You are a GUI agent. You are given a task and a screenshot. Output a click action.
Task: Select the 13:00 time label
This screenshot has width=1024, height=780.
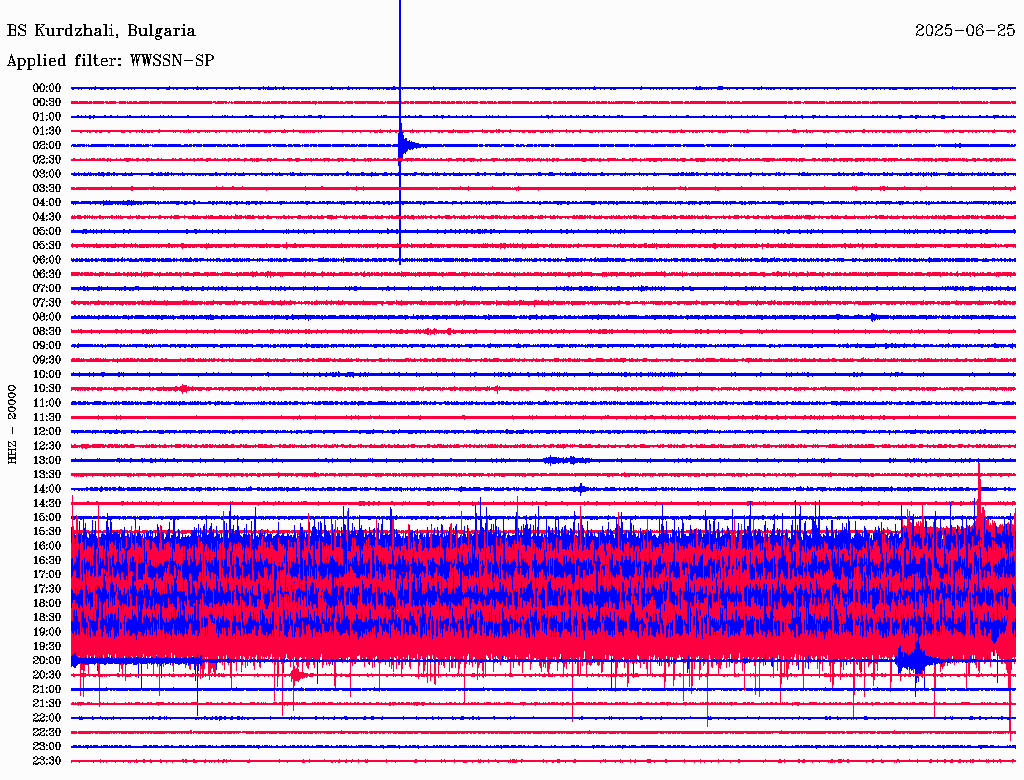47,460
